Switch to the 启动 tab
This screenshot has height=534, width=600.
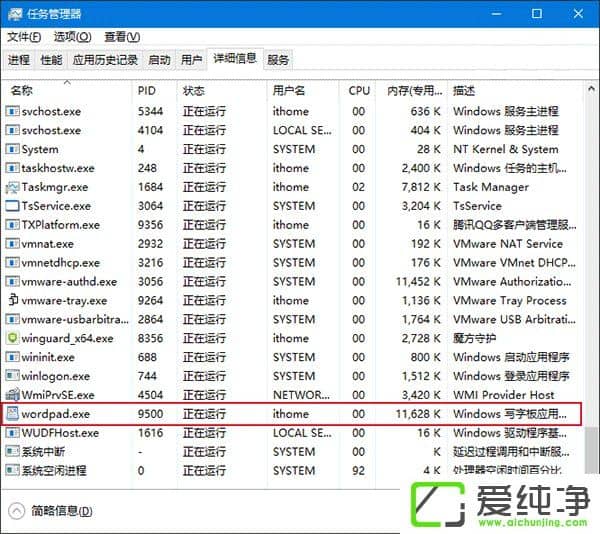coord(159,60)
